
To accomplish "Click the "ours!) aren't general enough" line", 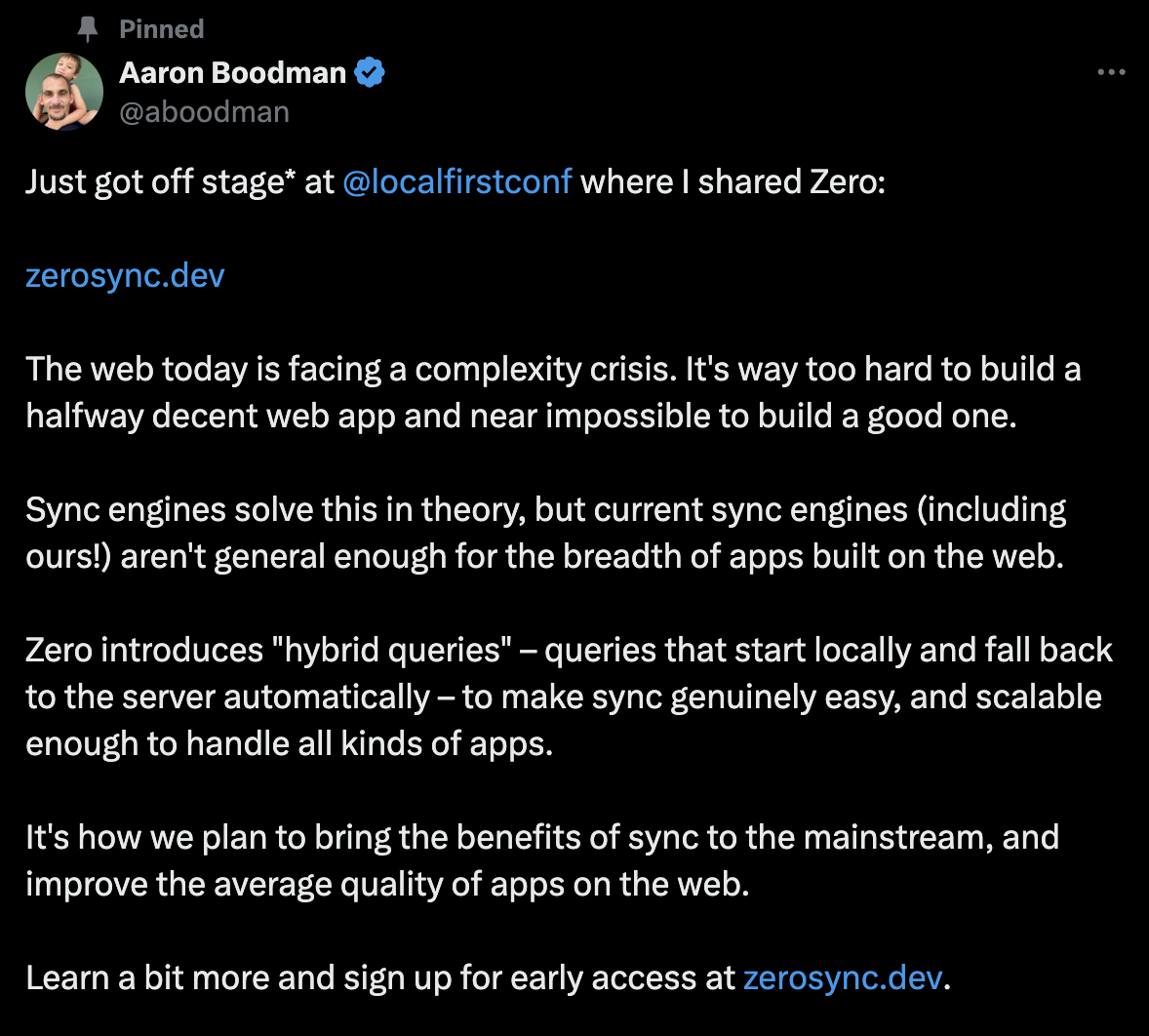I will click(544, 557).
